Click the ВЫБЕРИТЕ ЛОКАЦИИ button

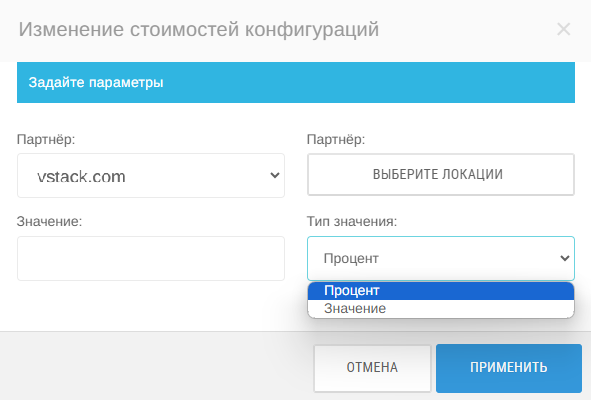coord(441,175)
